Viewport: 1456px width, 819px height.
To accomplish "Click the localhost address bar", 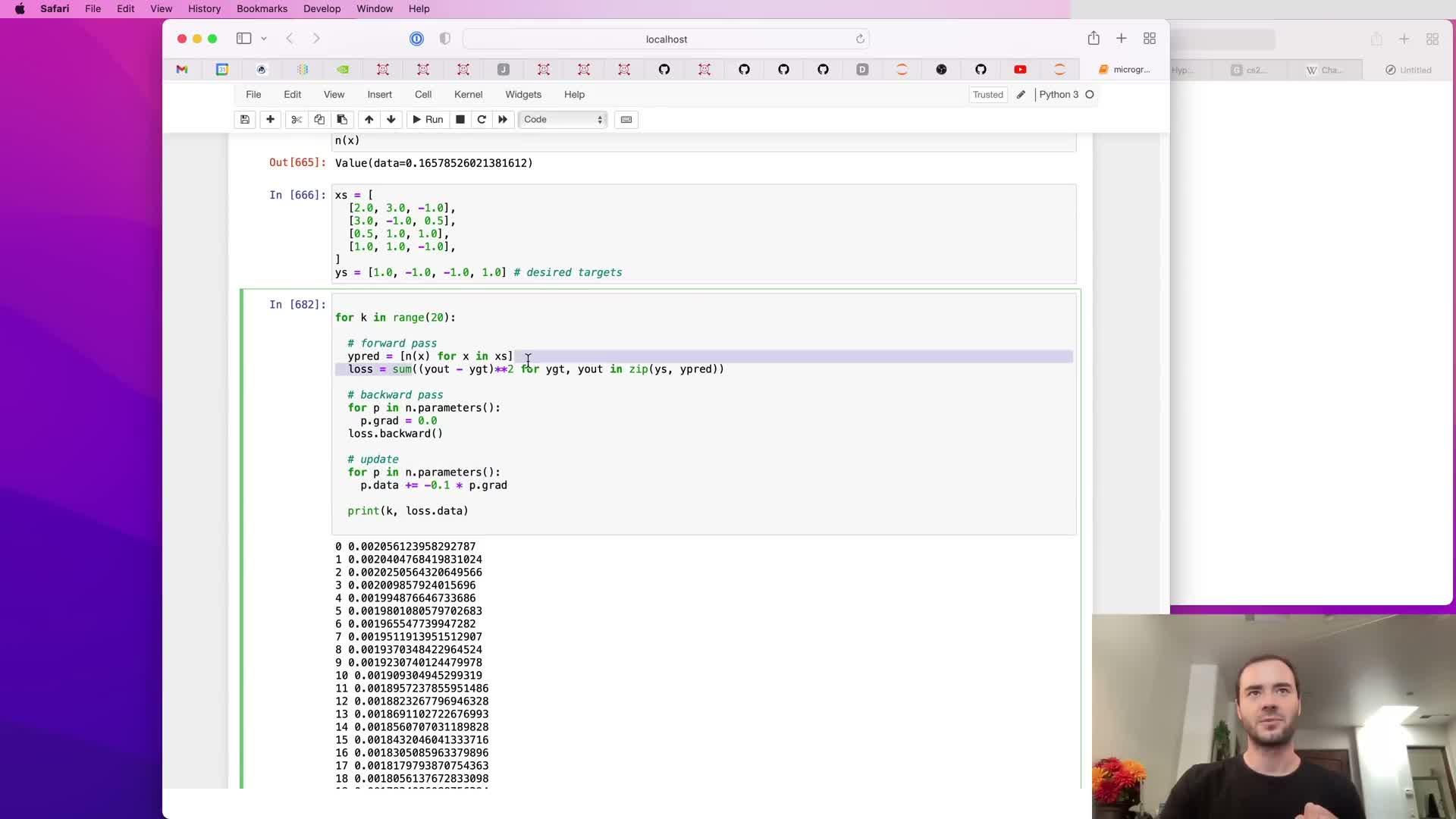I will pos(666,39).
